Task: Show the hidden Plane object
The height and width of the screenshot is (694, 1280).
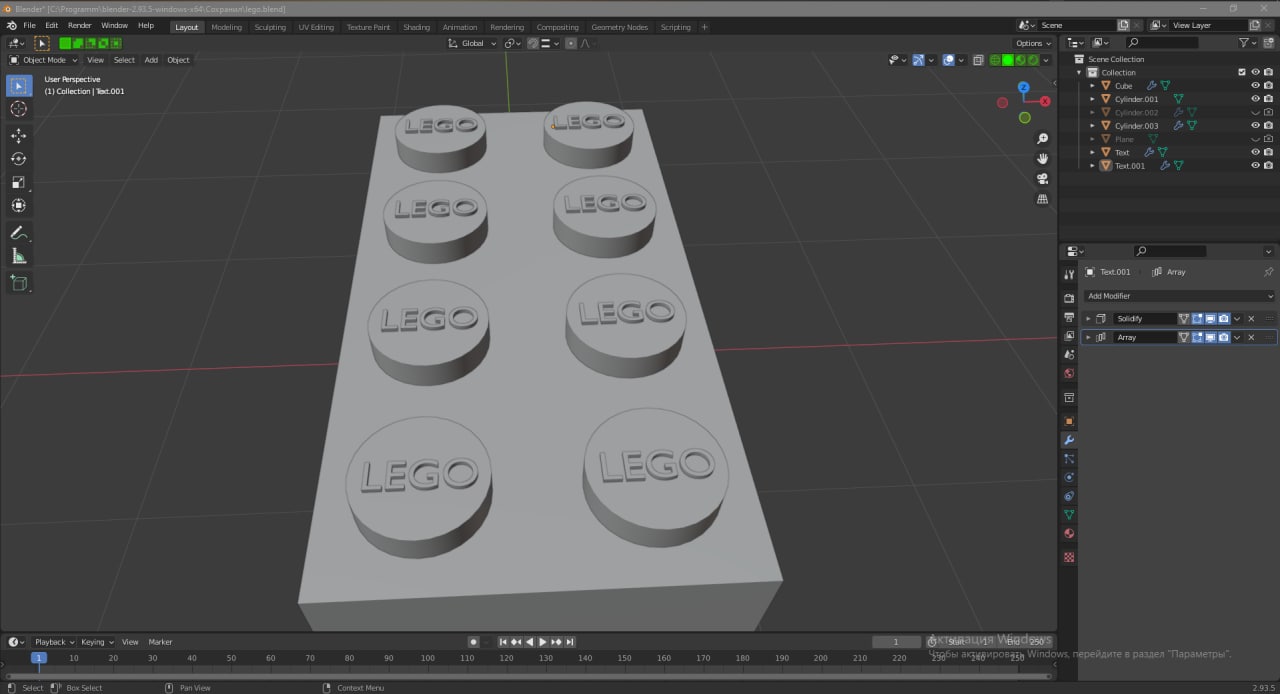Action: pyautogui.click(x=1255, y=139)
